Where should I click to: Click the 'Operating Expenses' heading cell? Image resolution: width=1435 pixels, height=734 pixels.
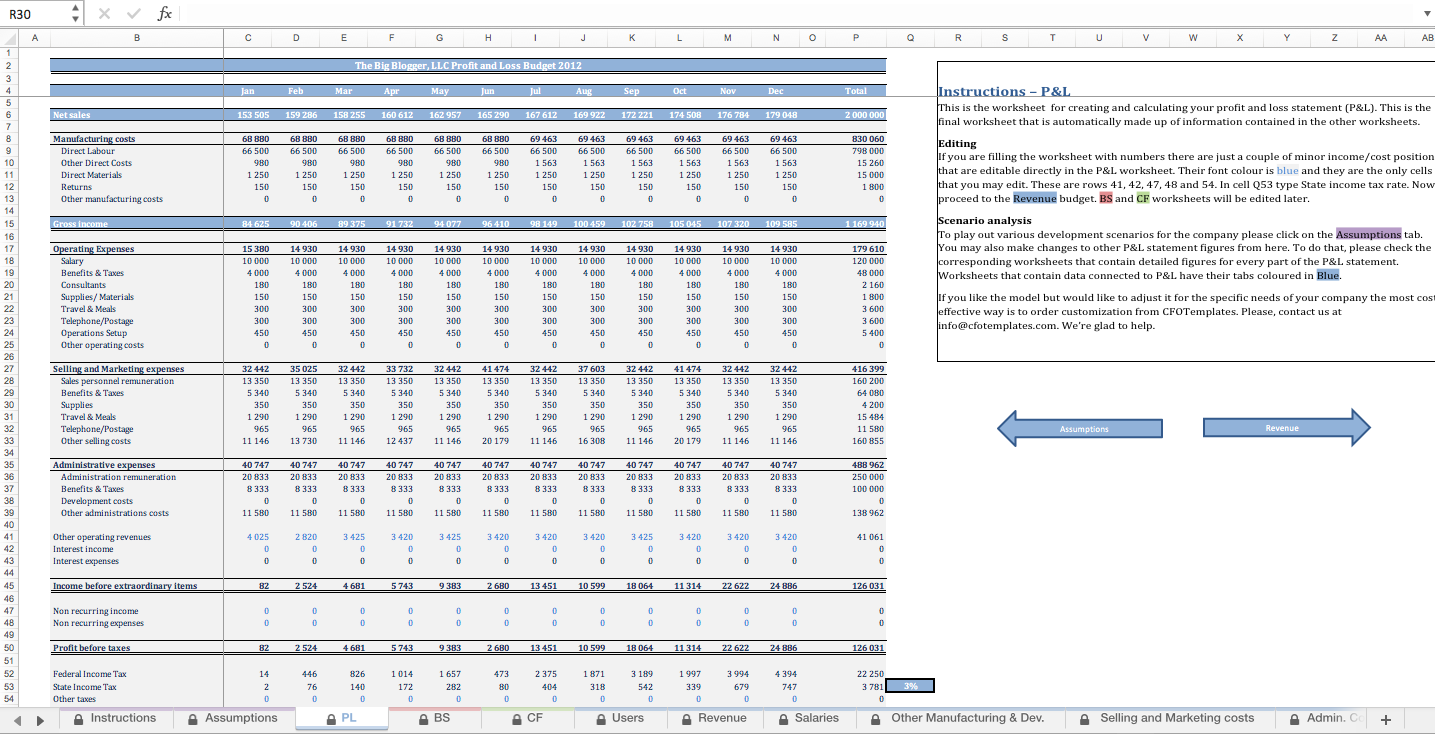tap(92, 249)
